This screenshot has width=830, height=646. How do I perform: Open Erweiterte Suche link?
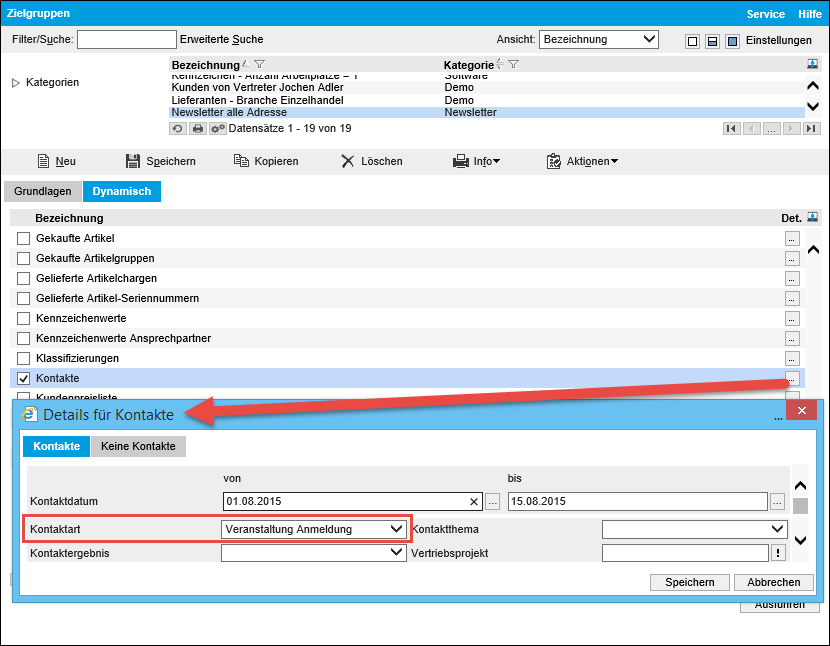(x=221, y=40)
